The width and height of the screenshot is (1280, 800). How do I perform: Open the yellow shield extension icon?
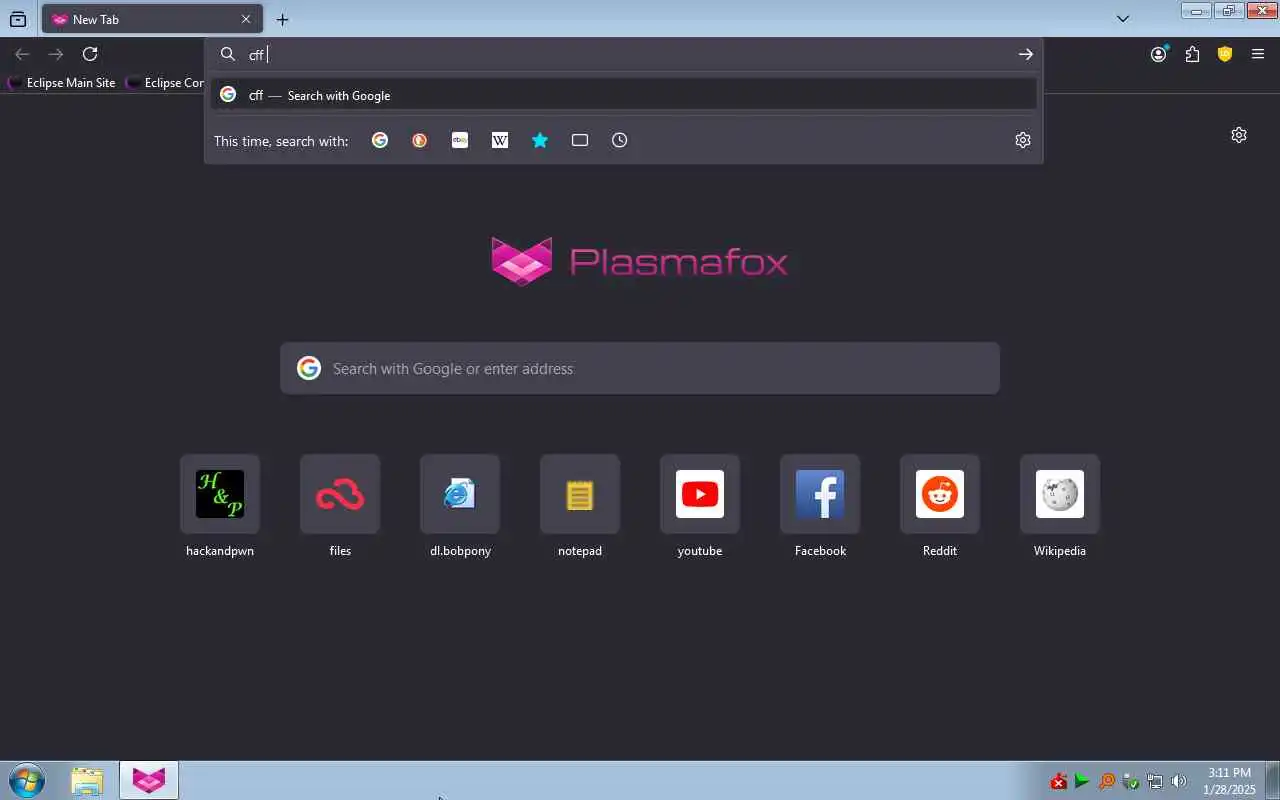(x=1225, y=54)
